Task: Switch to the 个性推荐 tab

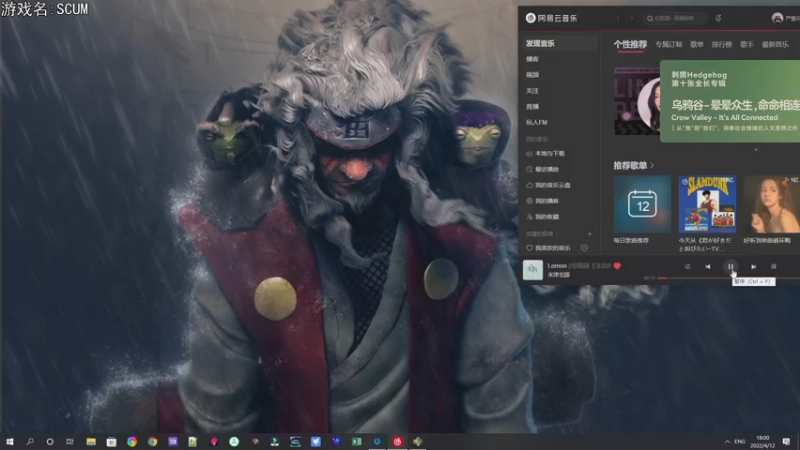Action: [x=630, y=44]
